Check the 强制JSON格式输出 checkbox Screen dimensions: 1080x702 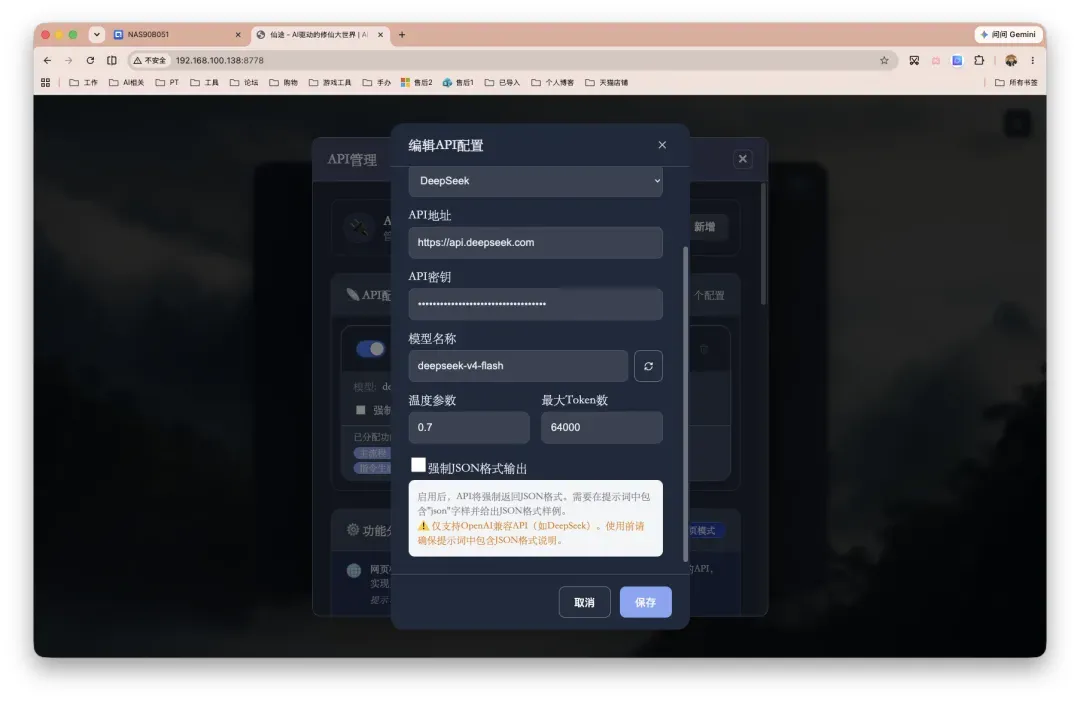418,465
